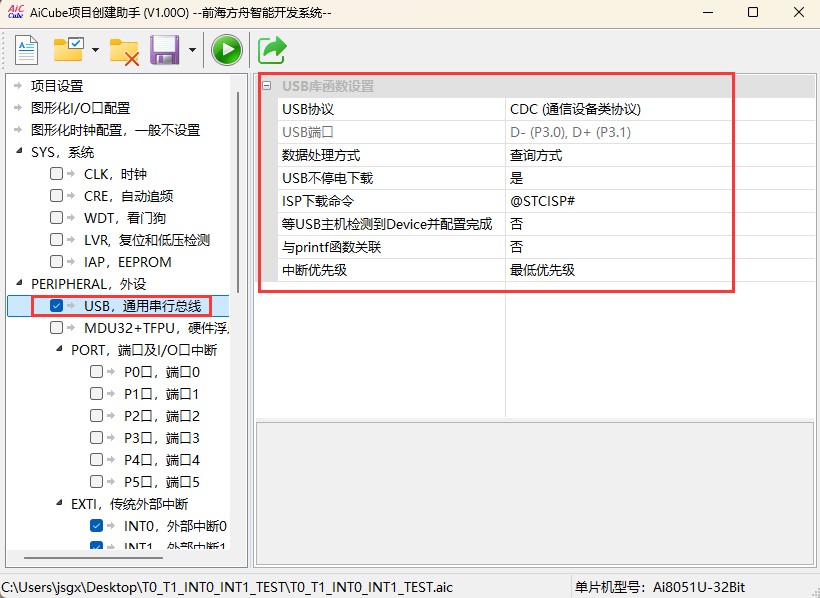The width and height of the screenshot is (820, 598).
Task: Click the arrow icon beside P4口, 端口4
Action: (111, 459)
